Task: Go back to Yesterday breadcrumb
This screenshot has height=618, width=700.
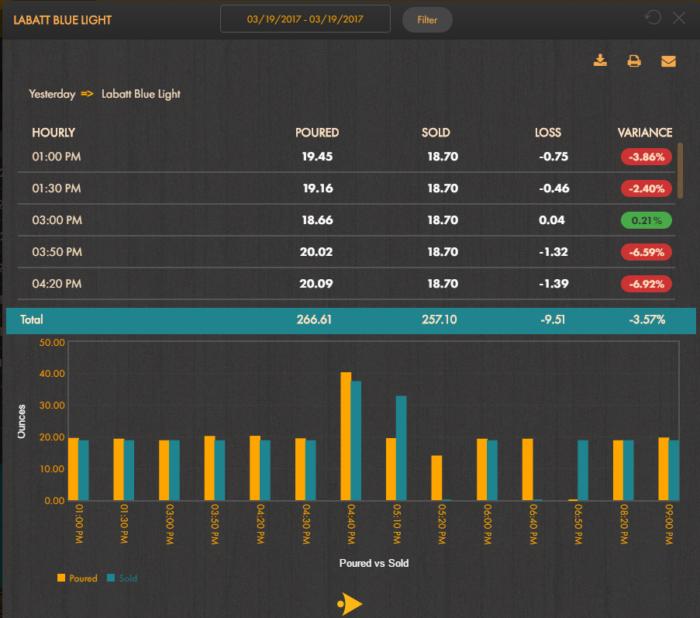Action: click(52, 94)
